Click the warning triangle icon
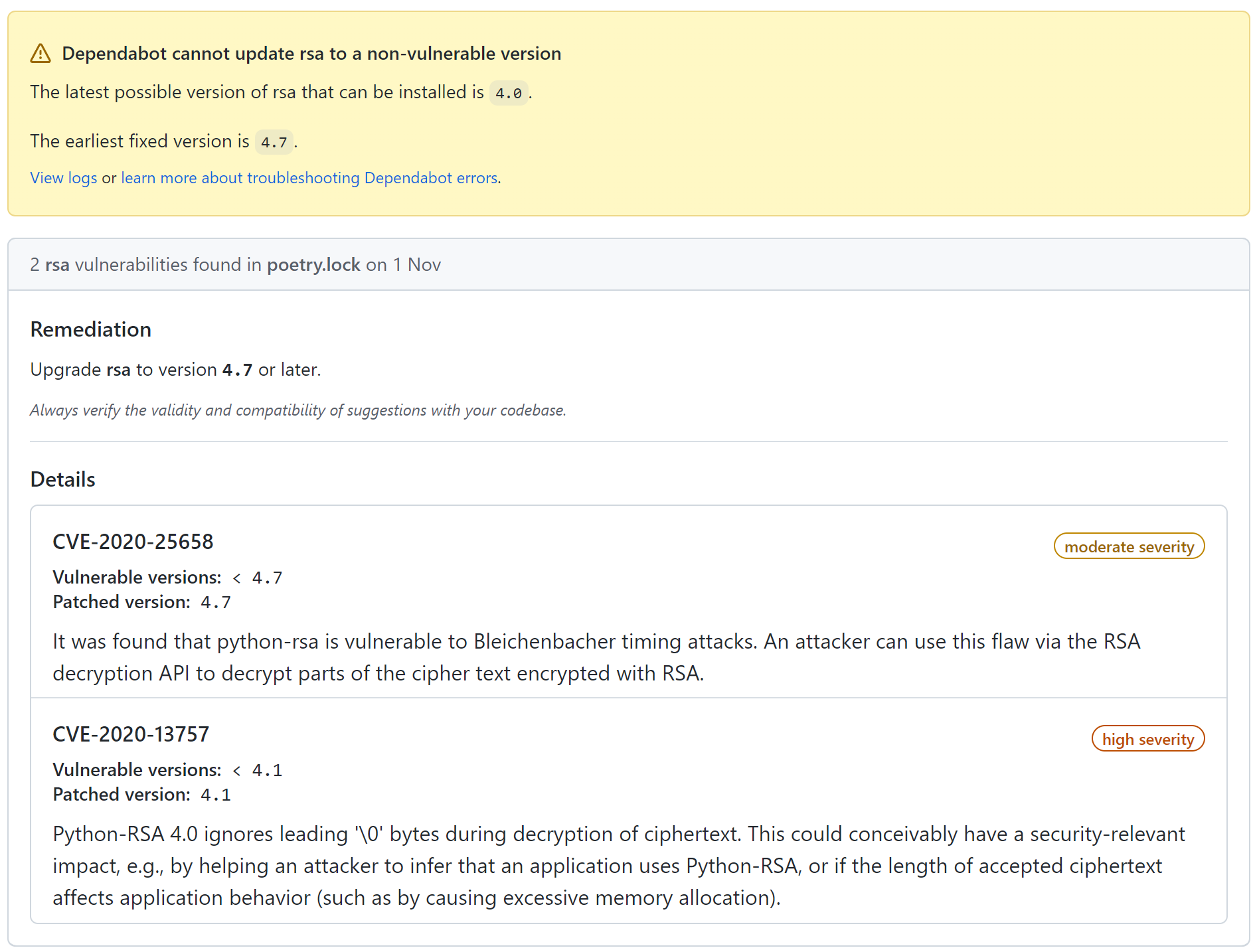 click(41, 54)
